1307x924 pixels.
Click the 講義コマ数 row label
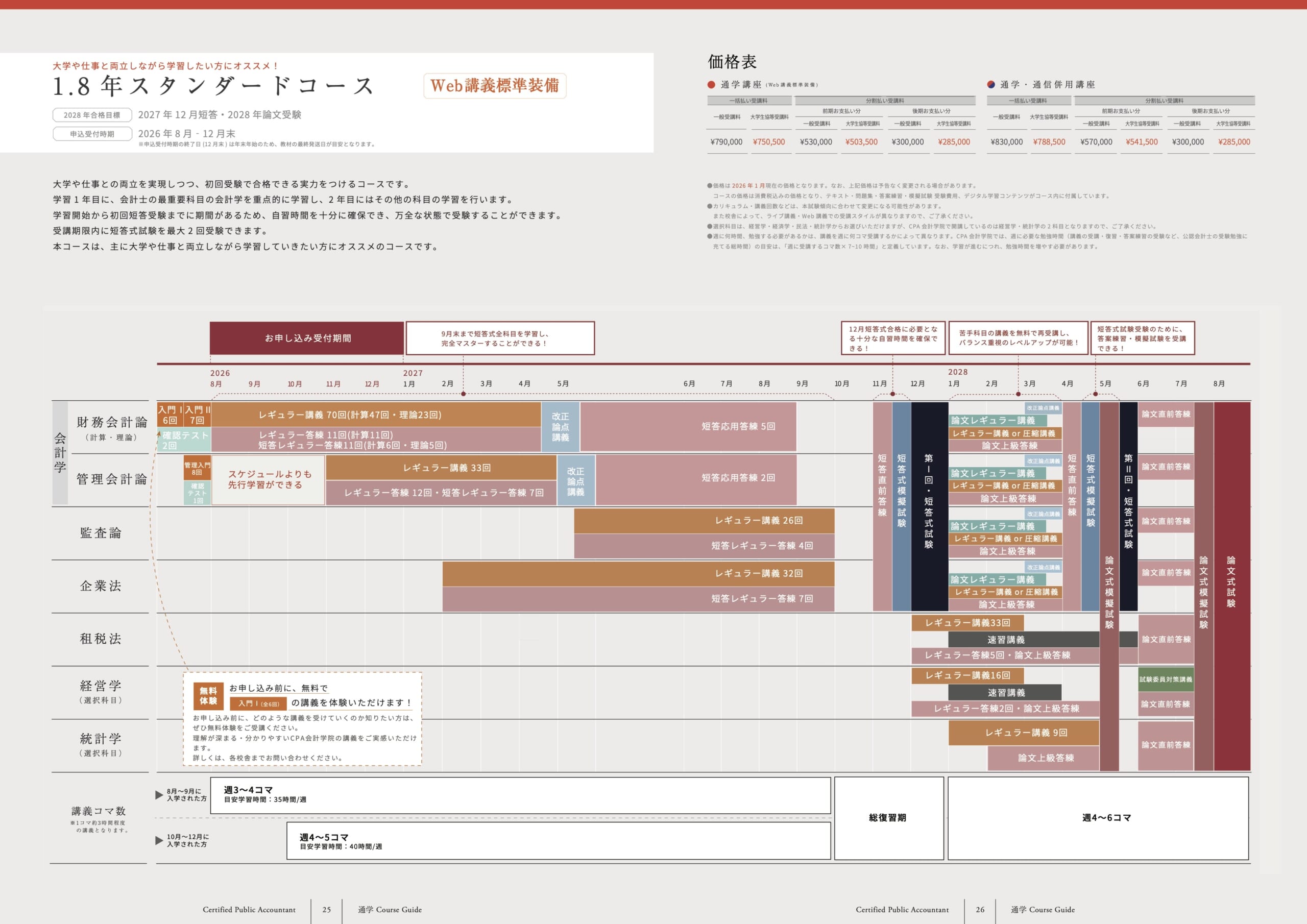99,811
